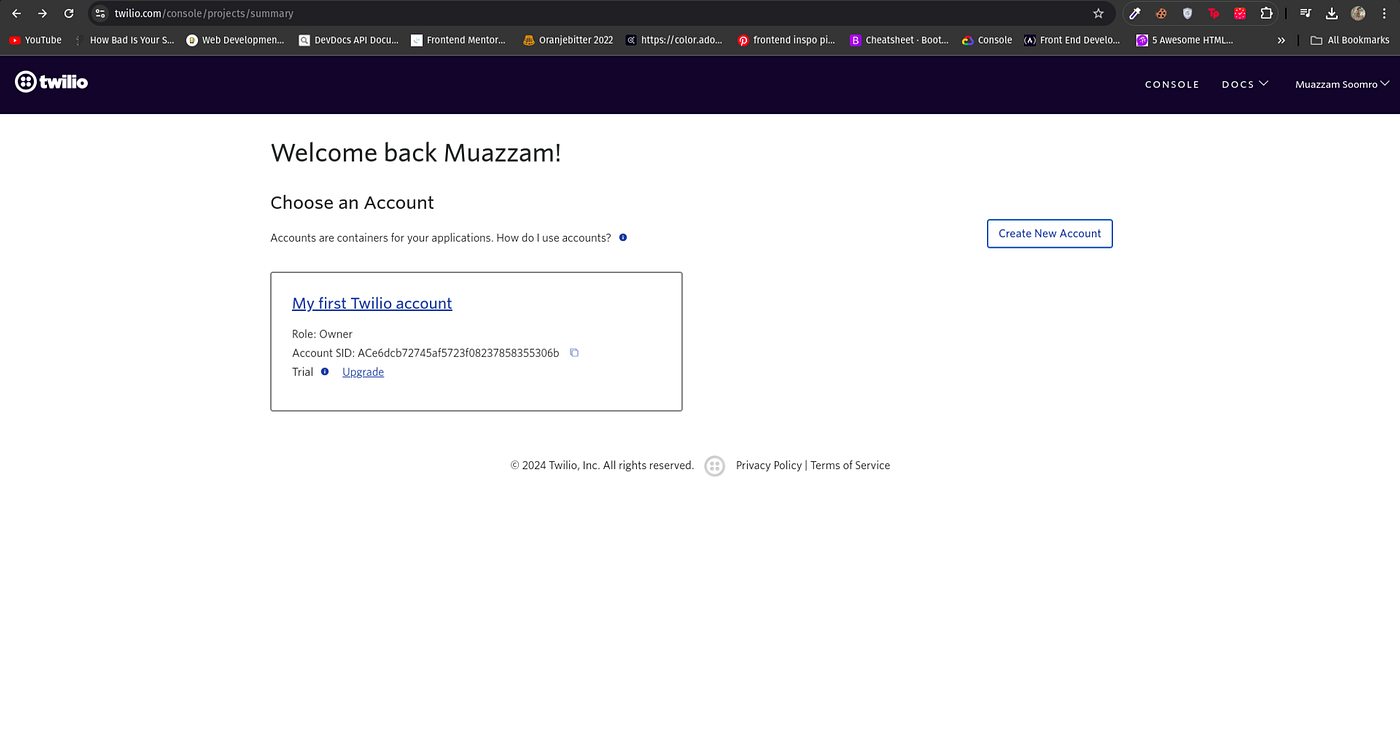Open the cookie editor extension
1400x731 pixels.
(x=1161, y=13)
